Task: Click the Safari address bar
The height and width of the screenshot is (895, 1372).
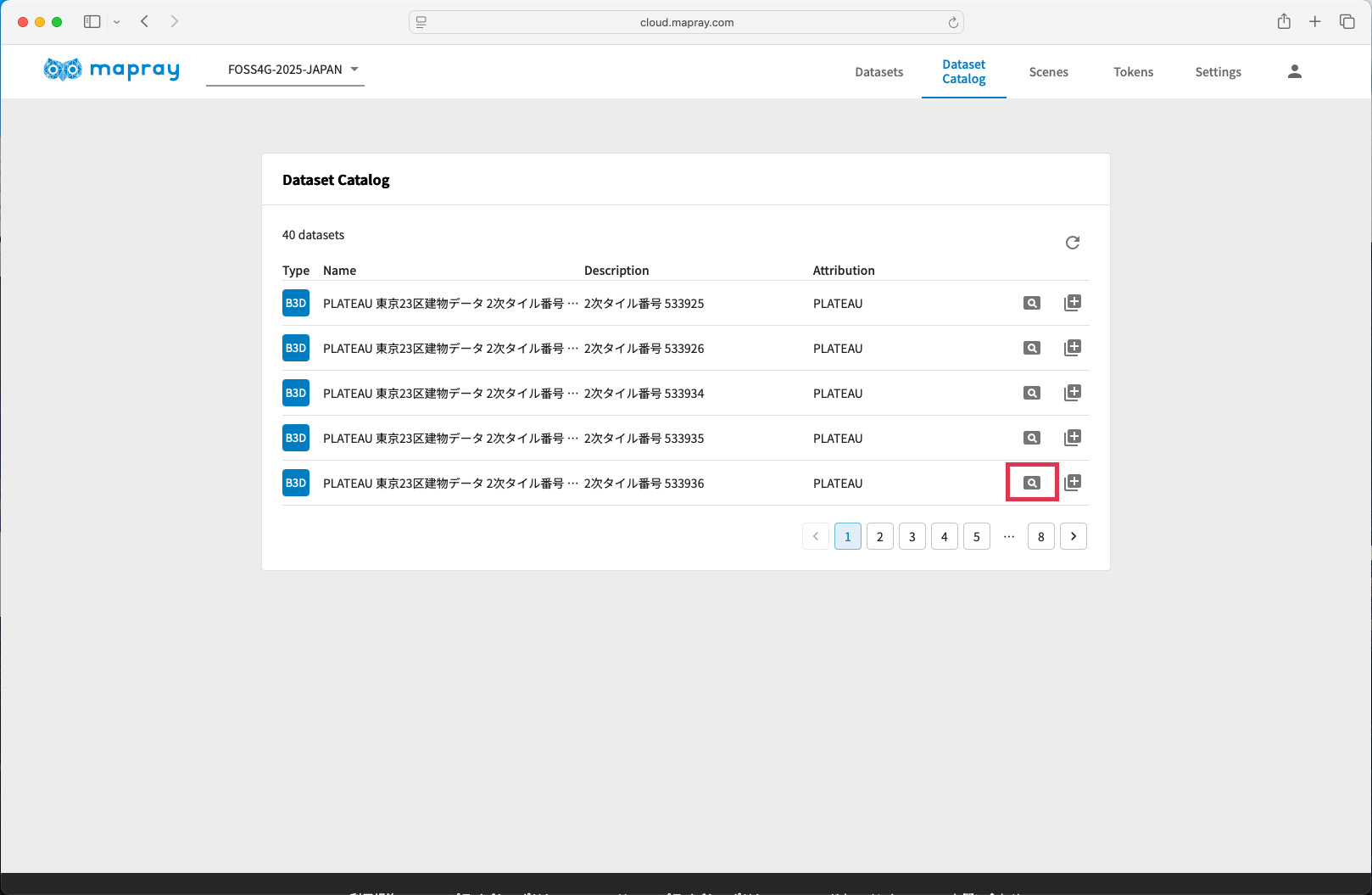Action: click(686, 22)
